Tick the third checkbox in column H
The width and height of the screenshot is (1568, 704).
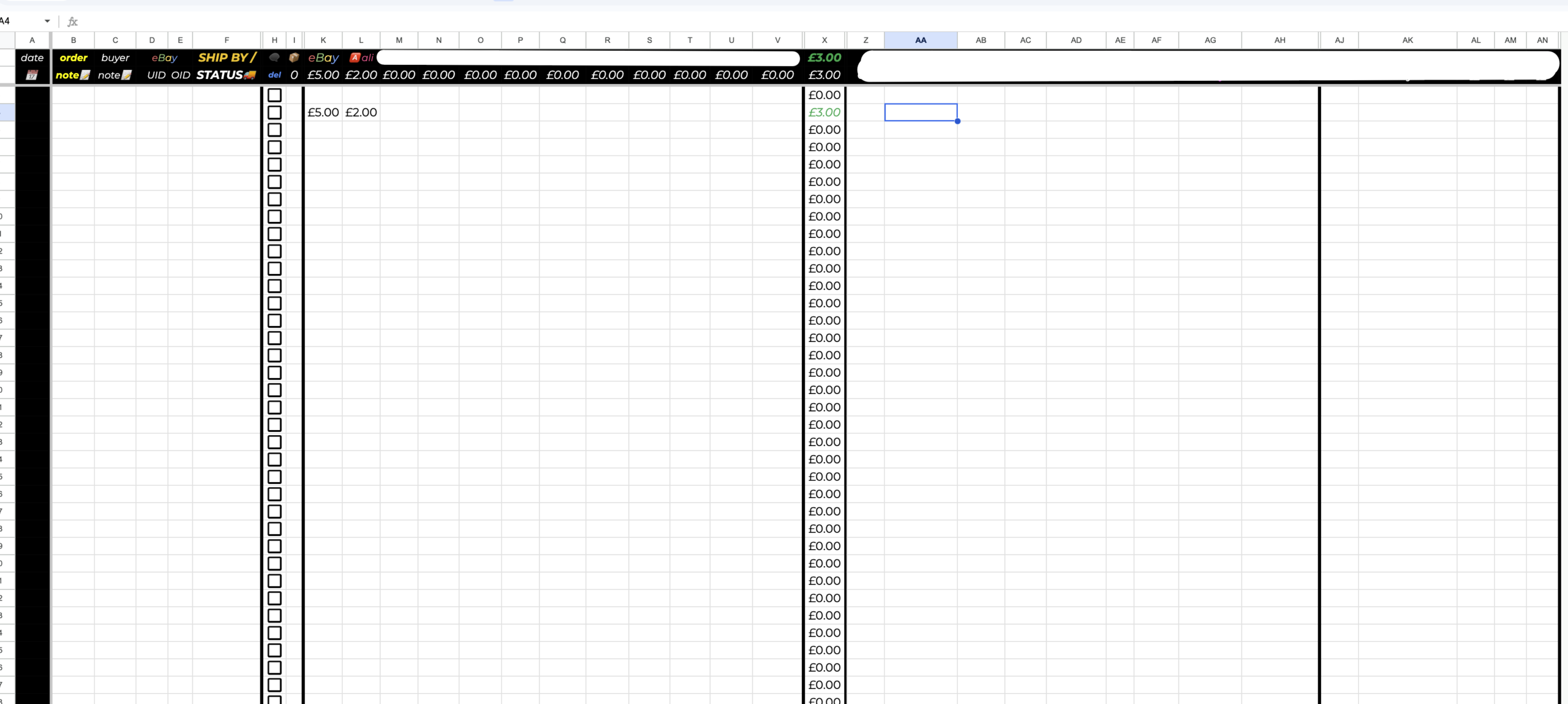(274, 130)
